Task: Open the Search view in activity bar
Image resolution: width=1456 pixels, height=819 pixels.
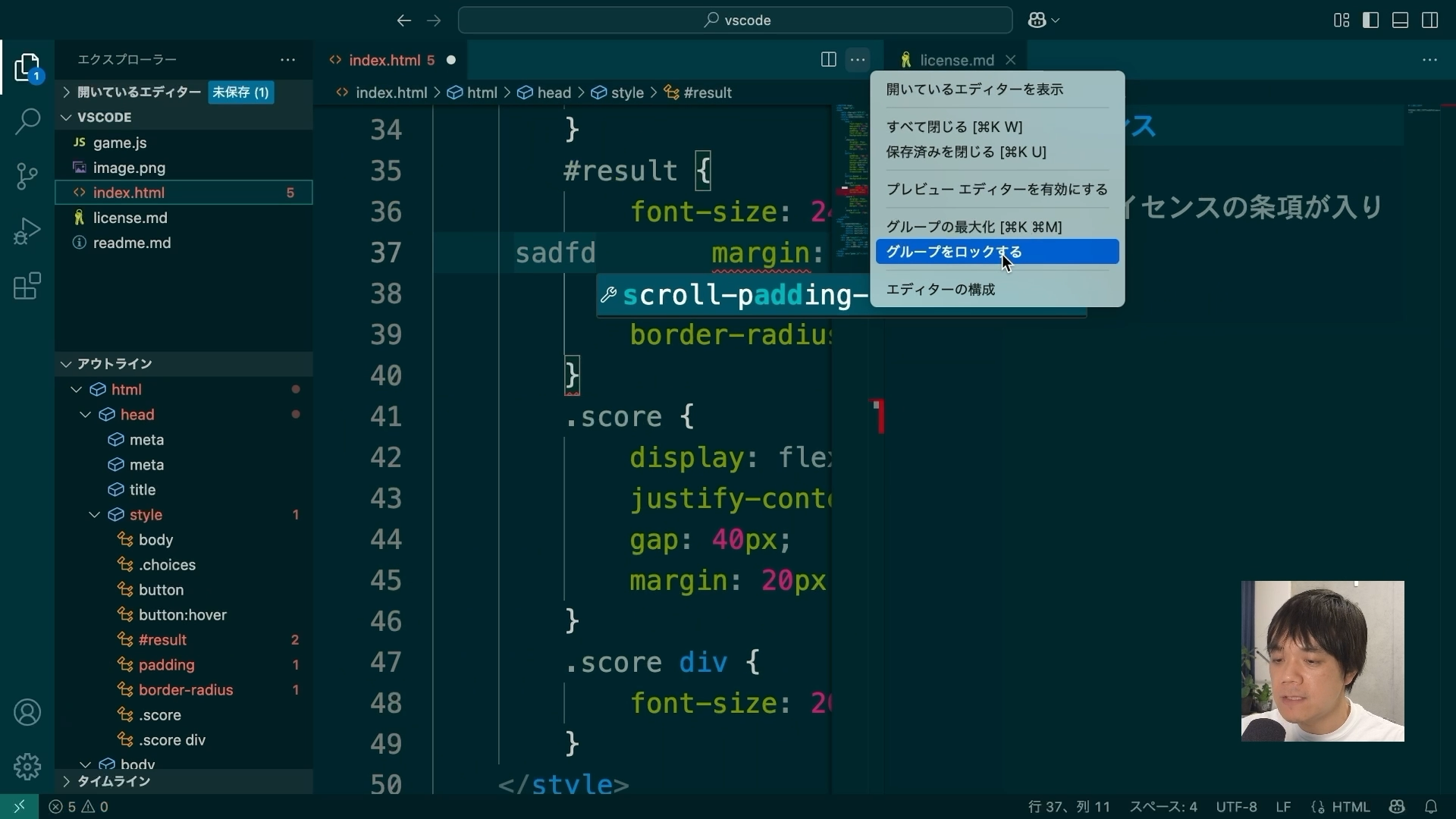Action: [x=27, y=121]
